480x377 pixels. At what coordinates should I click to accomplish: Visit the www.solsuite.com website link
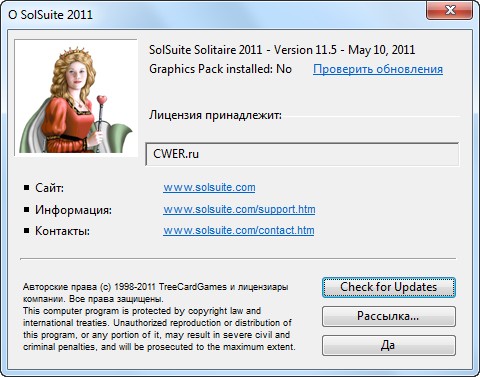pos(209,187)
